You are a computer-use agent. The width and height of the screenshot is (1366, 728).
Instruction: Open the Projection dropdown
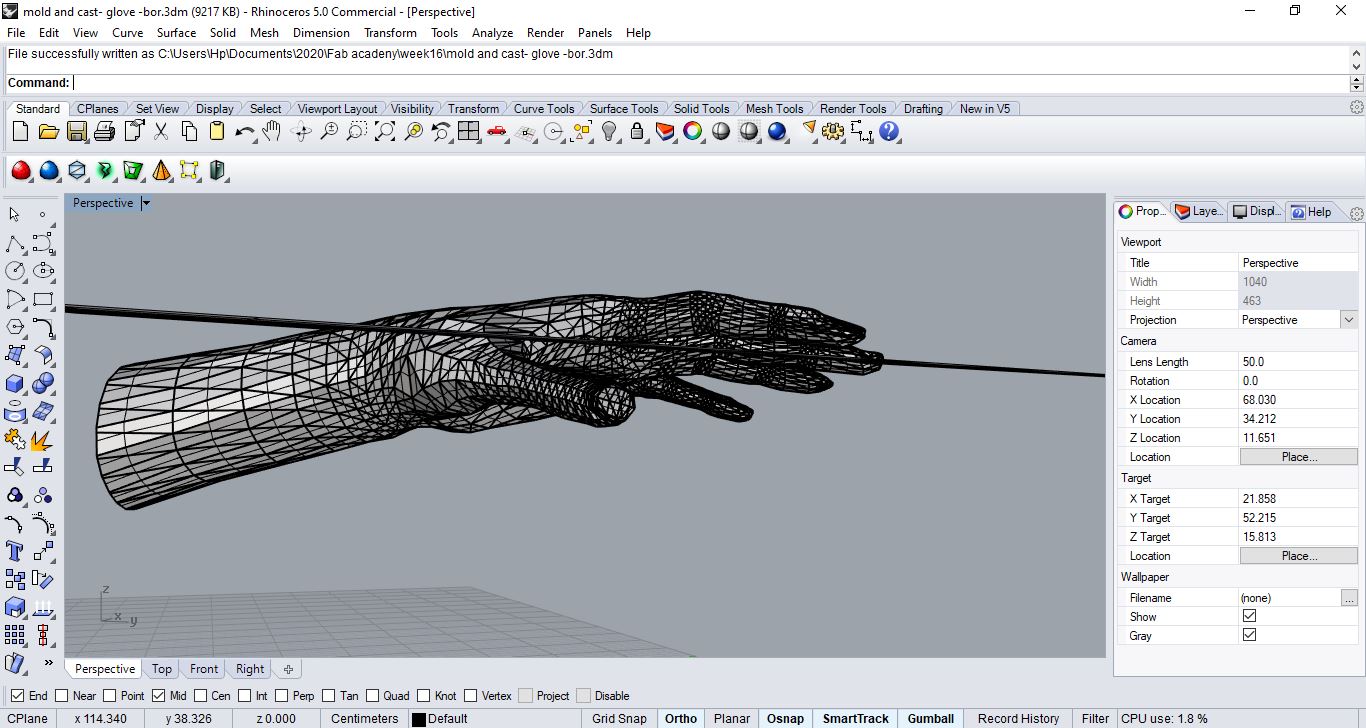click(1349, 320)
